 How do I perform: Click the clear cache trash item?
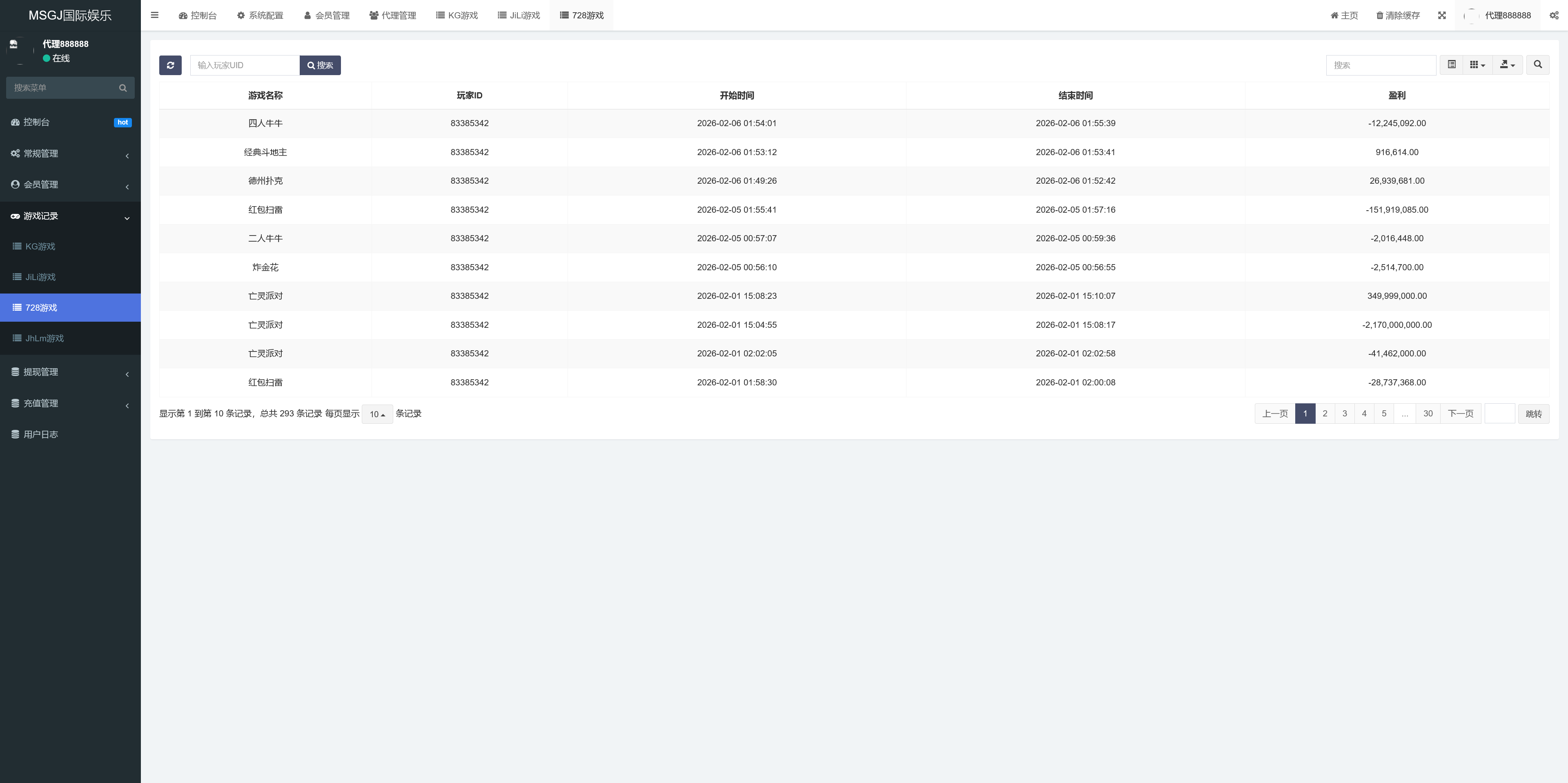(x=1398, y=15)
